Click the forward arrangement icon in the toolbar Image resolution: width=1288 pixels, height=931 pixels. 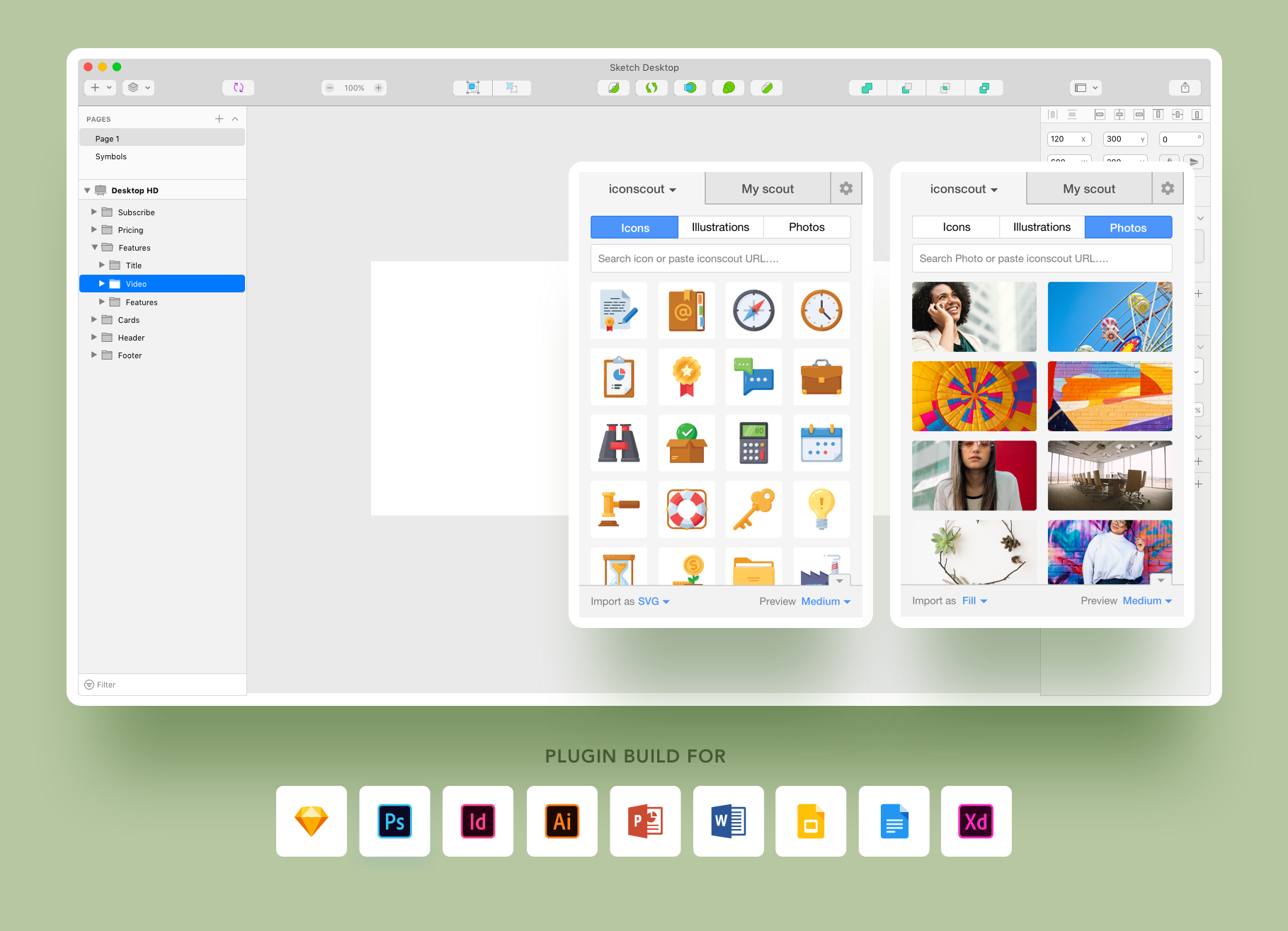pos(985,87)
